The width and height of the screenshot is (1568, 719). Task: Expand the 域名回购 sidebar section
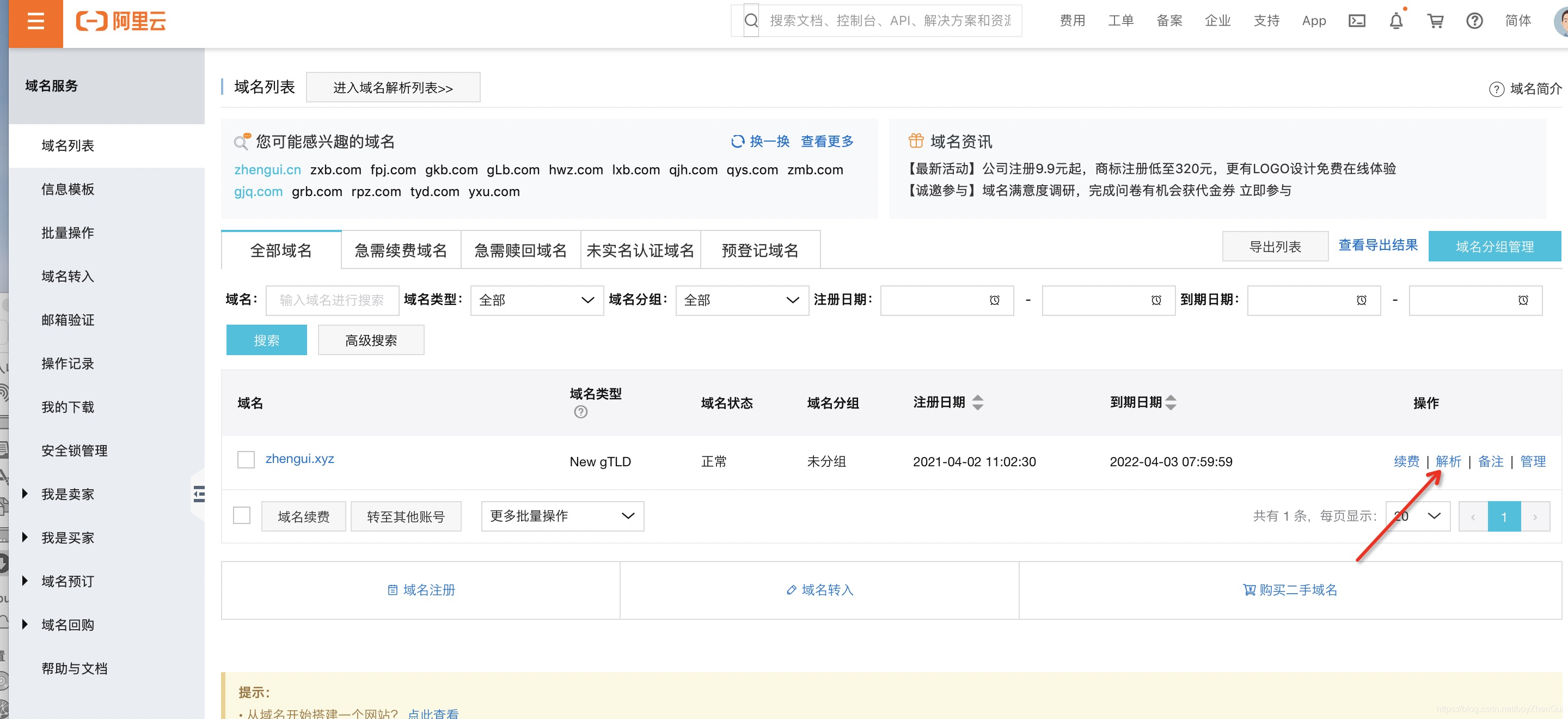coord(25,625)
